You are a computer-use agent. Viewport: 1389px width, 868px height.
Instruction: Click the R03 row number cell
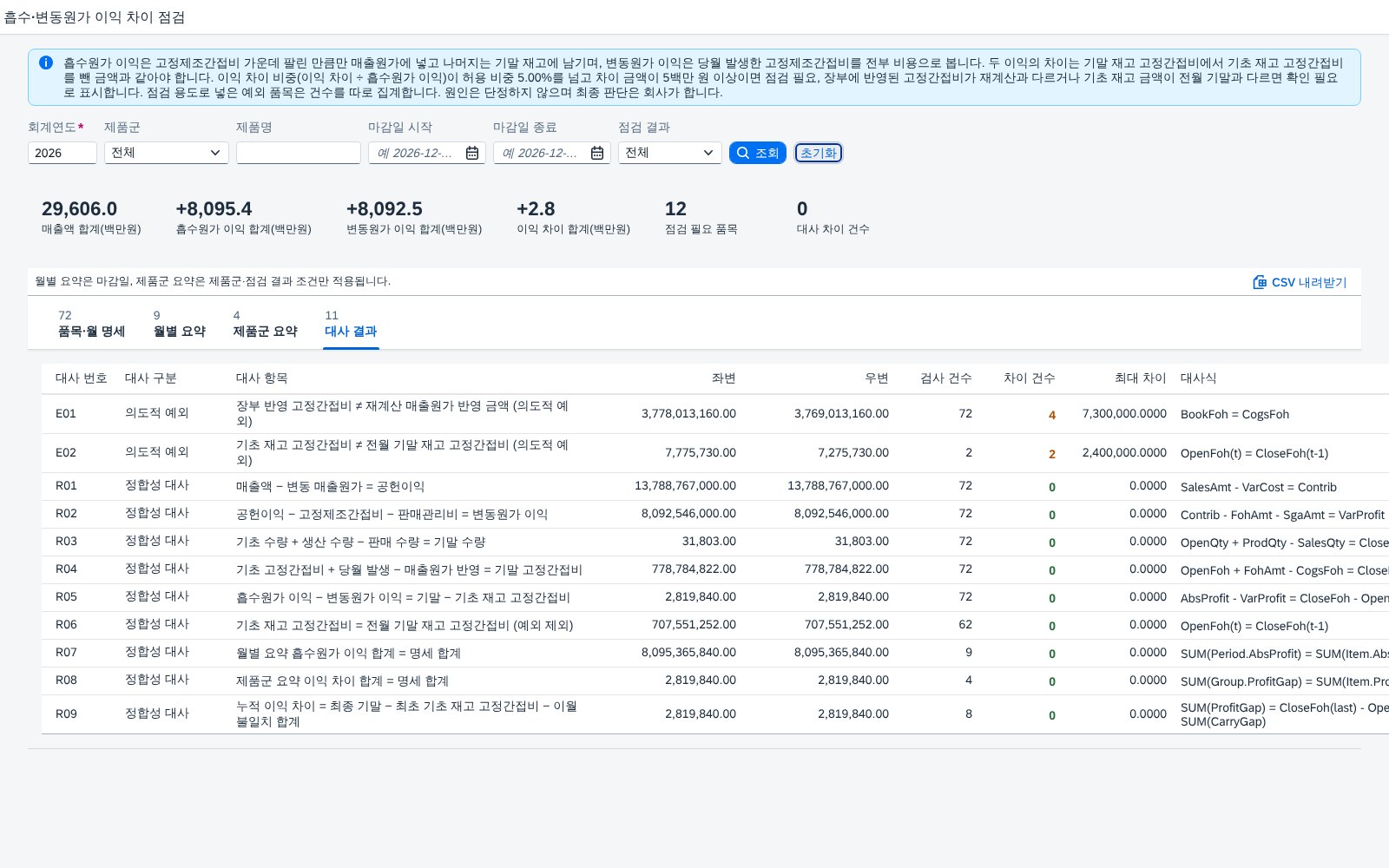point(66,542)
